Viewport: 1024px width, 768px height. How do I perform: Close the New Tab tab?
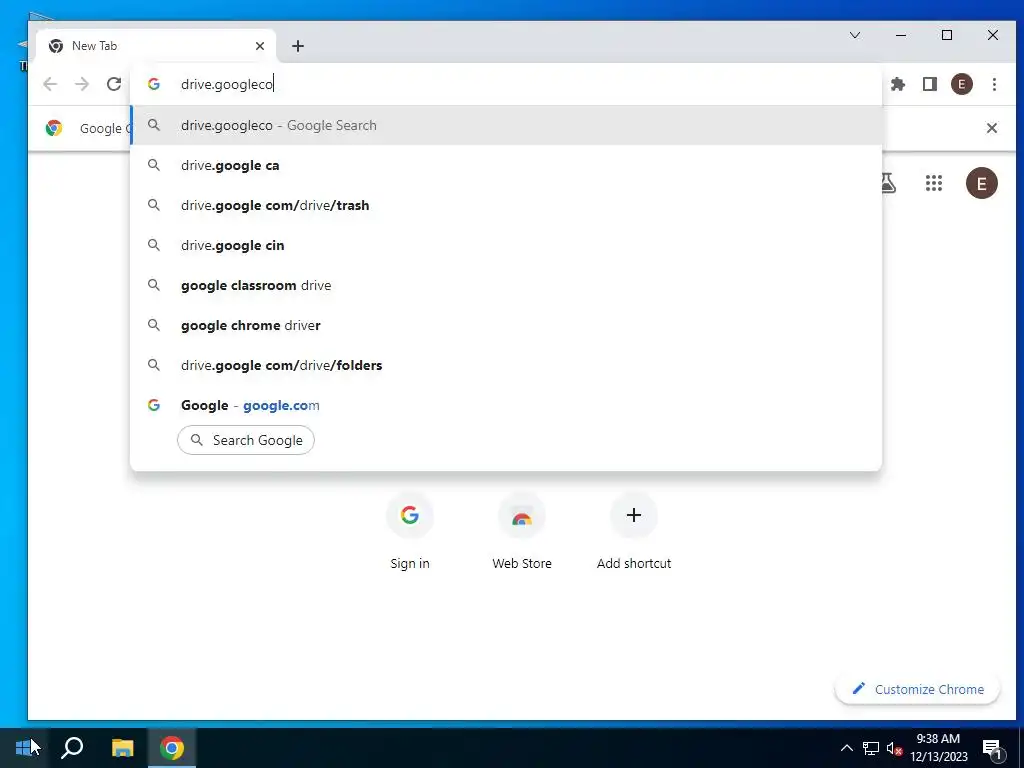tap(260, 46)
